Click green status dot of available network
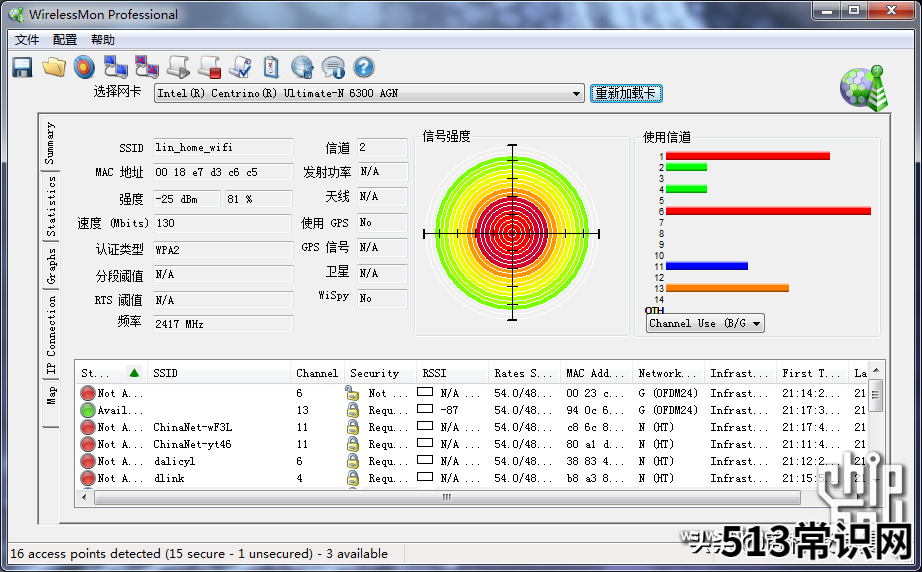The image size is (922, 572). coord(88,410)
